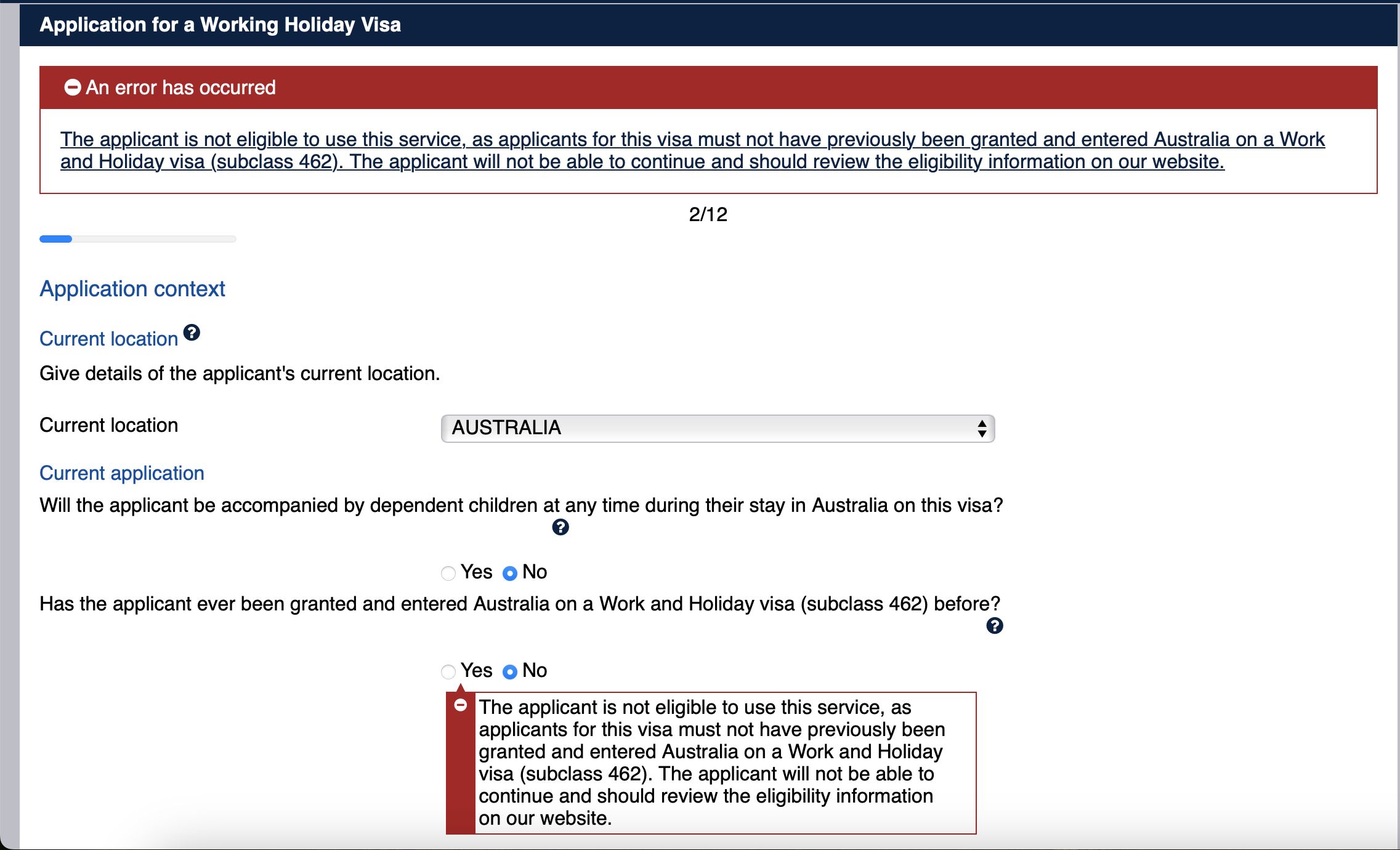The height and width of the screenshot is (850, 1400).
Task: Open the Current location dropdown showing AUSTRALIA
Action: point(718,428)
